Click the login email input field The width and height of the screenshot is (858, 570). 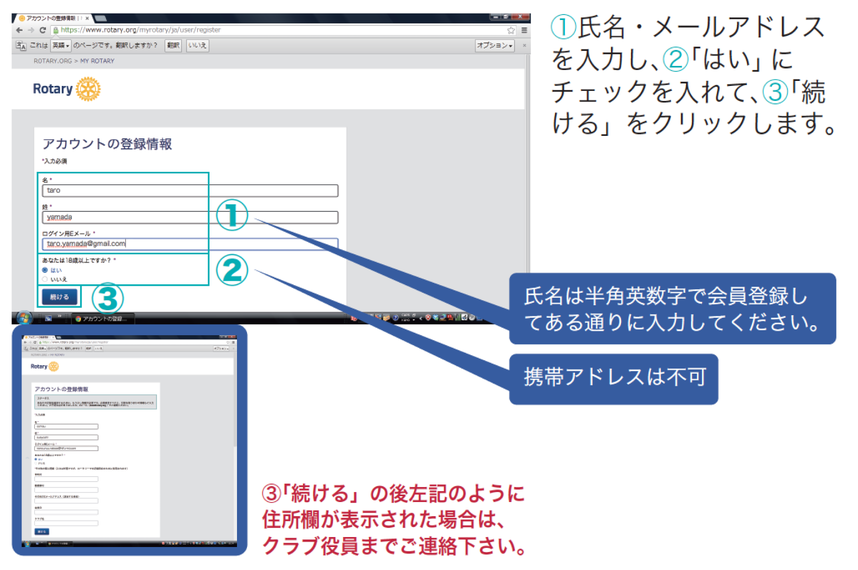190,243
